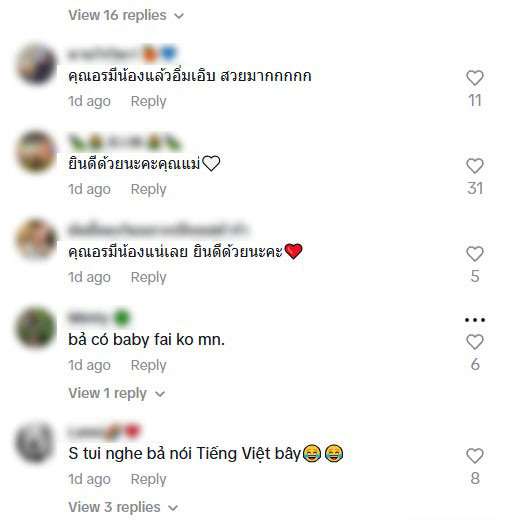This screenshot has width=510, height=520.
Task: Like the comment with 31 likes
Action: (x=475, y=166)
